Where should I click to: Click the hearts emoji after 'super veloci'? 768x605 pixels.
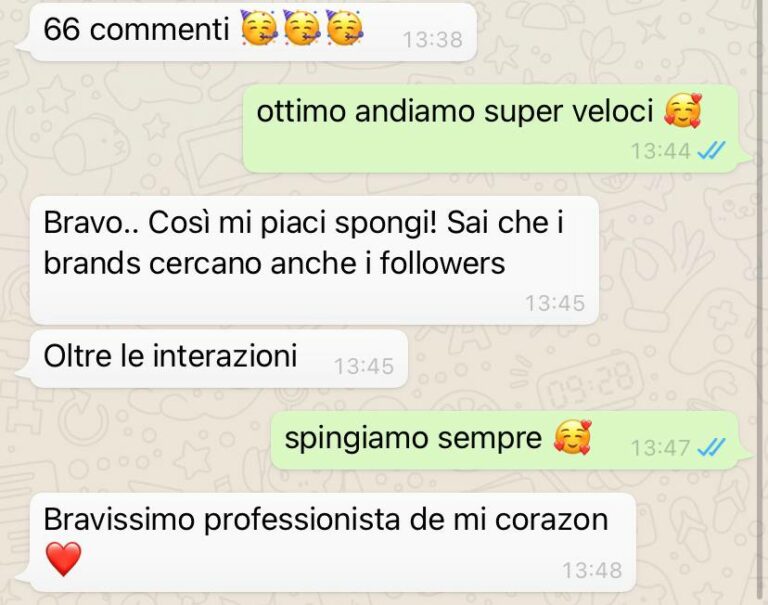pyautogui.click(x=683, y=111)
